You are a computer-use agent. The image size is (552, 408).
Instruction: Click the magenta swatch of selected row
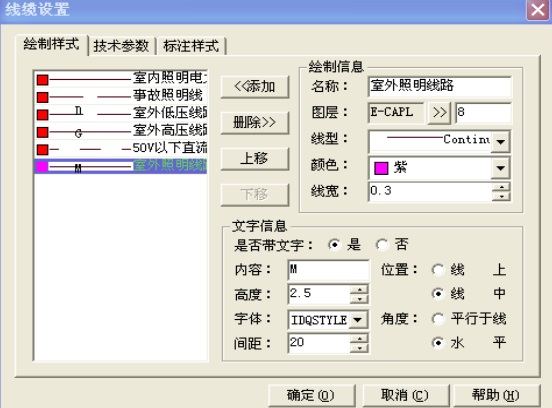42,167
